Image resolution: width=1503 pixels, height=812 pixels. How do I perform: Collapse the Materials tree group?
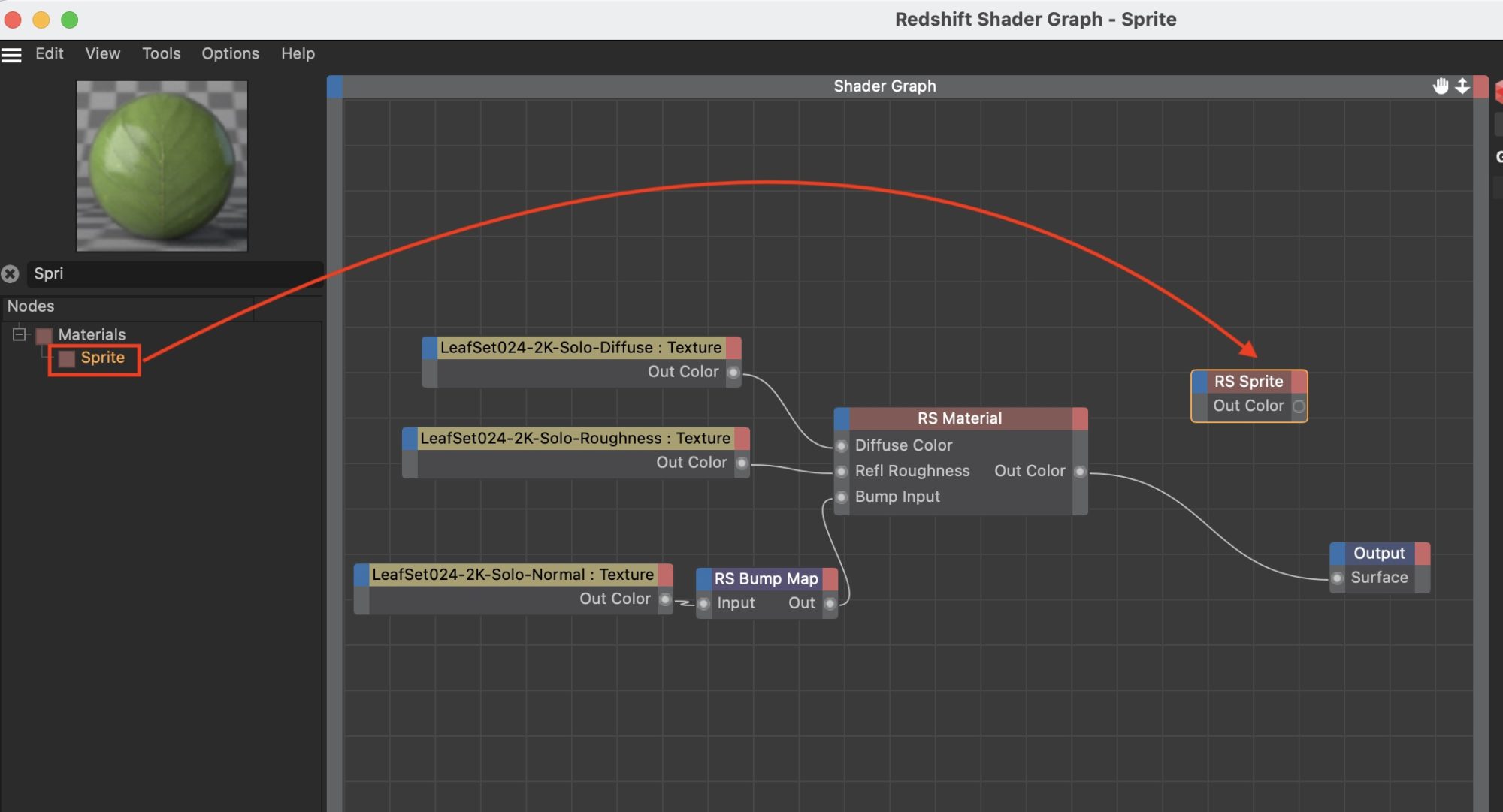click(x=20, y=334)
